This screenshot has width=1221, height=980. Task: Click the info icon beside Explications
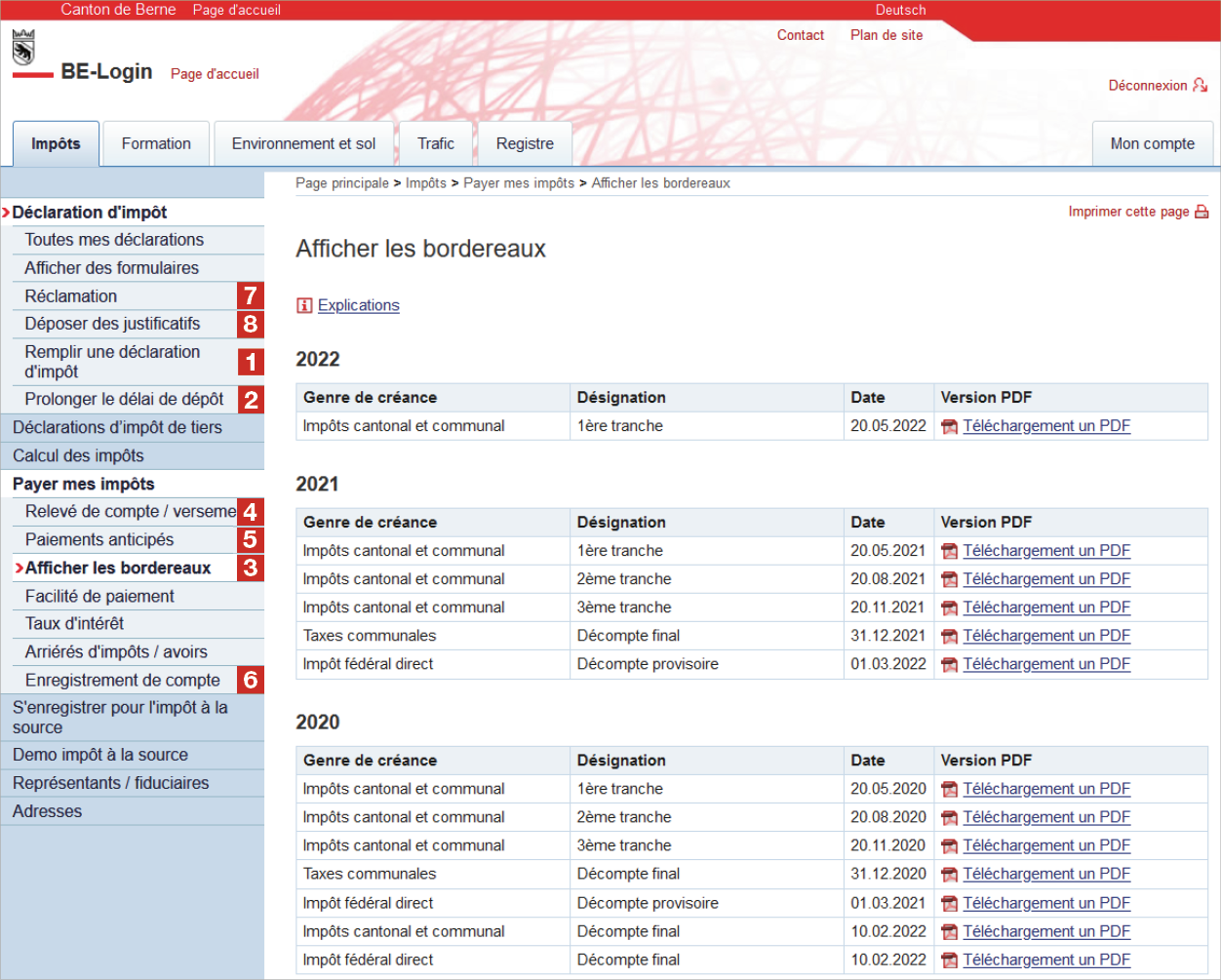[x=302, y=305]
